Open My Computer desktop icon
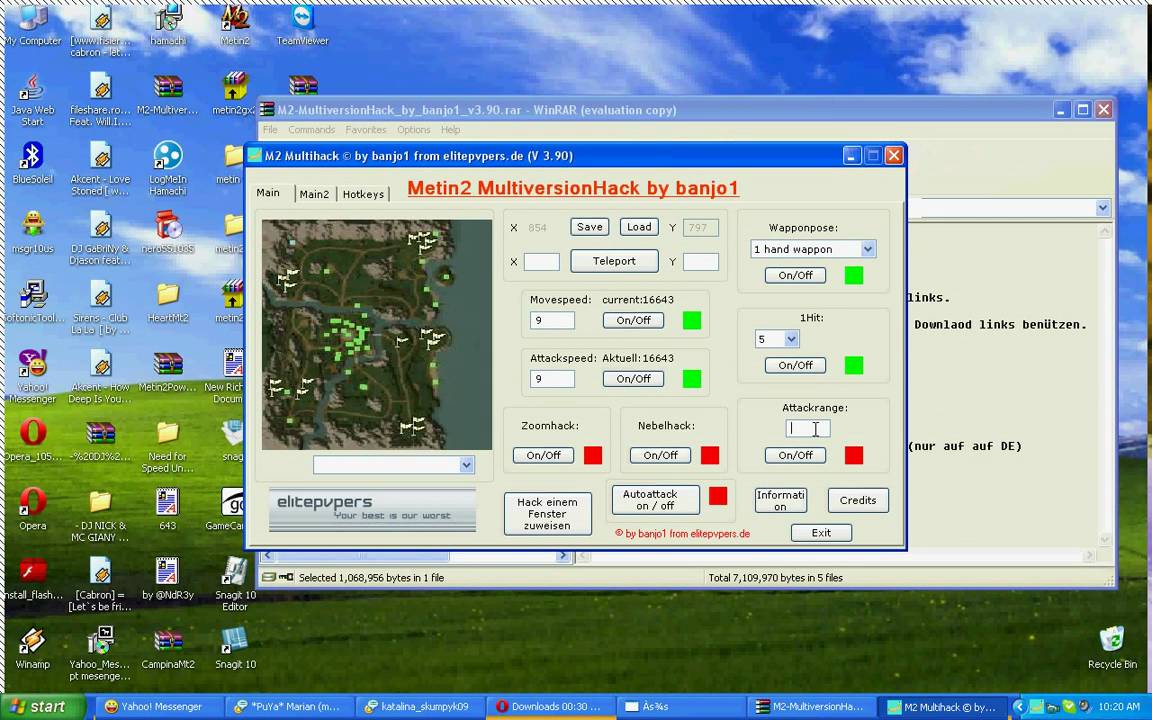The image size is (1152, 720). pos(32,23)
